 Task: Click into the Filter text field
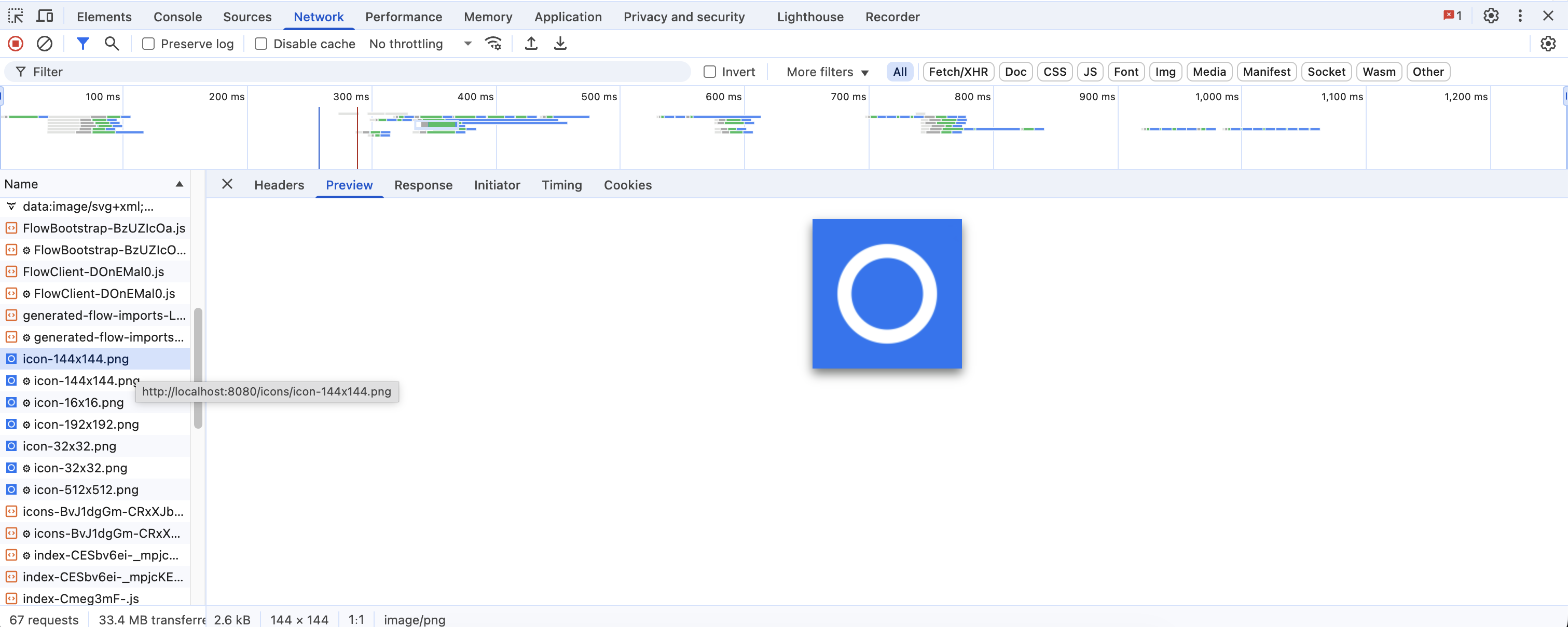pyautogui.click(x=353, y=72)
